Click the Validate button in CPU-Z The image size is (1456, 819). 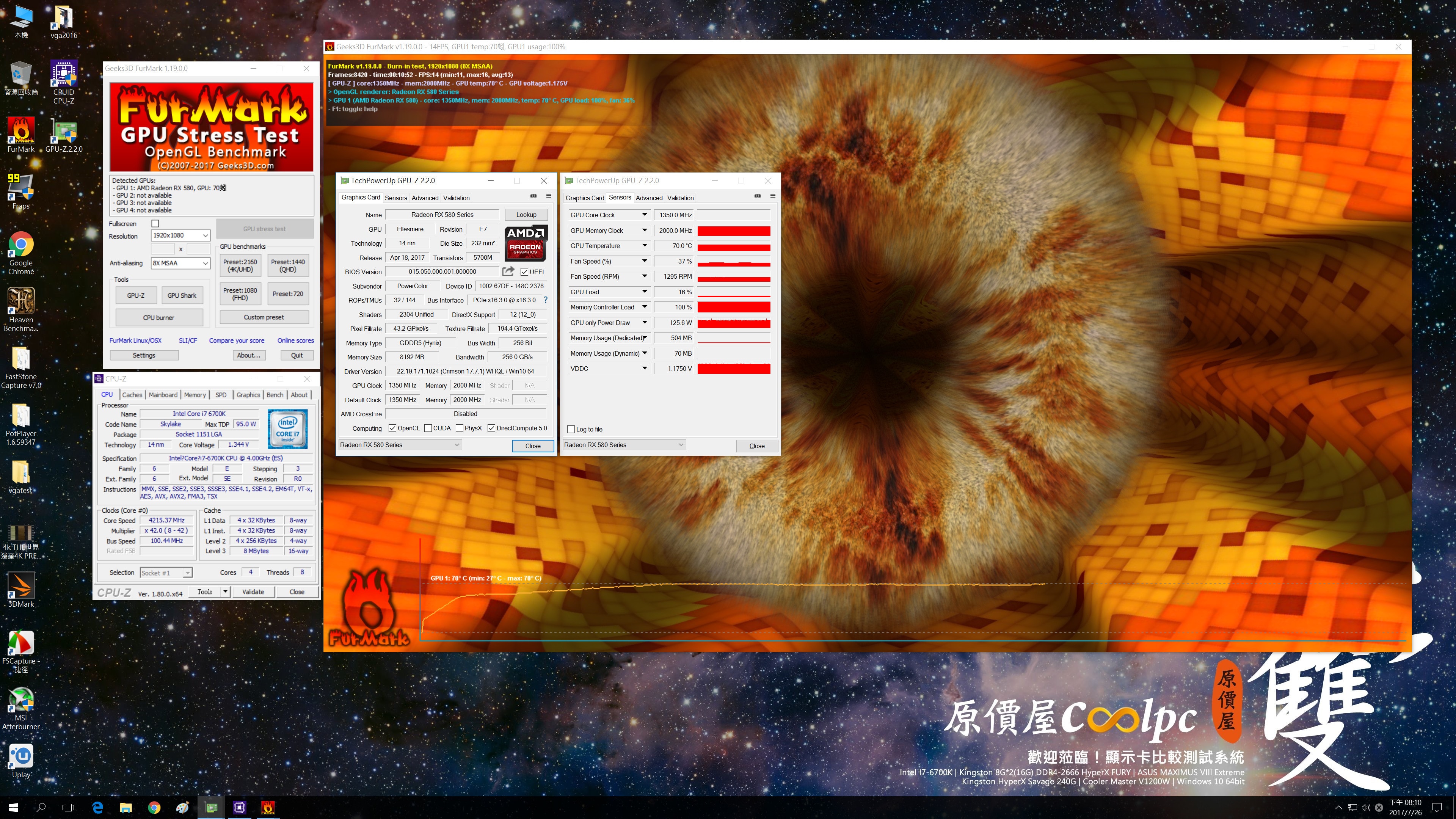253,592
